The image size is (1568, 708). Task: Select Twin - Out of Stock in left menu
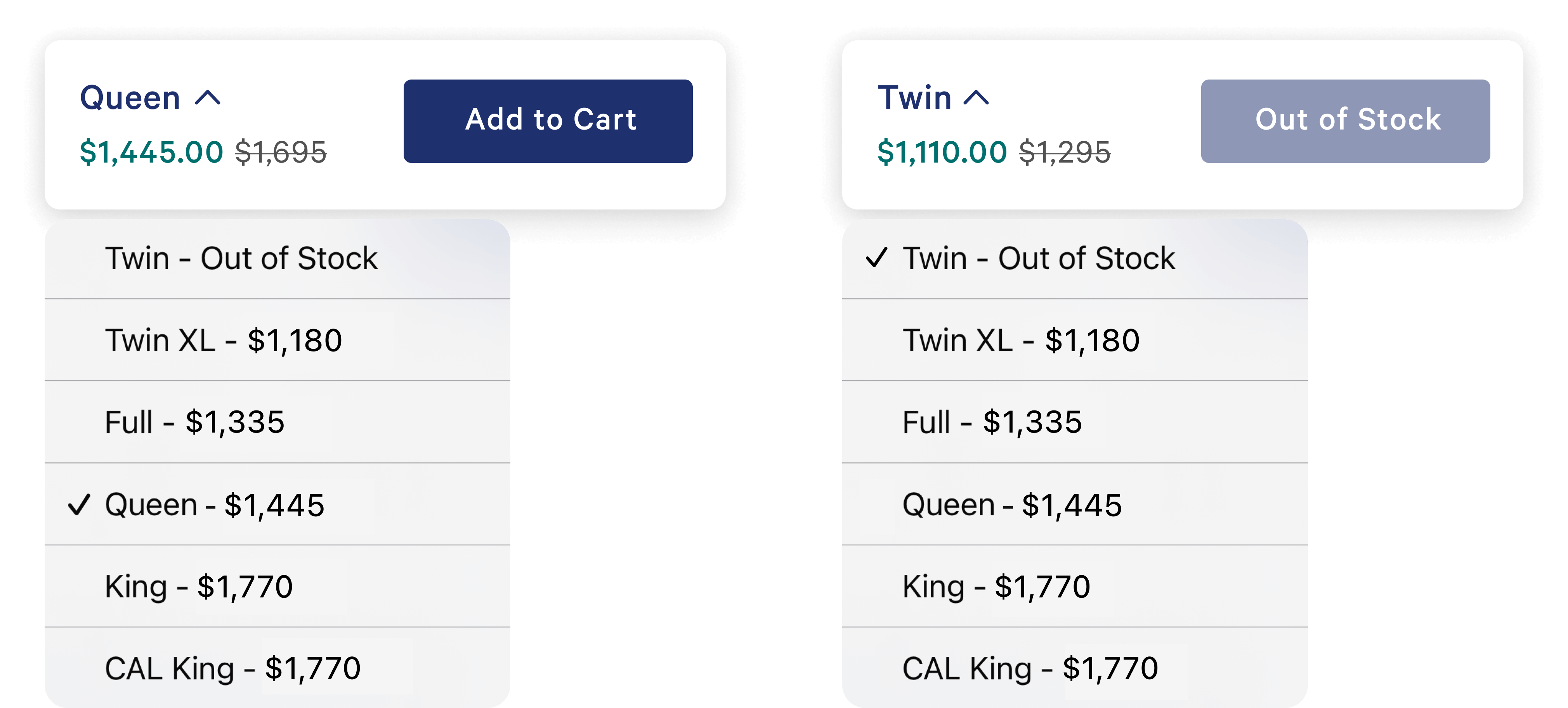[x=241, y=258]
